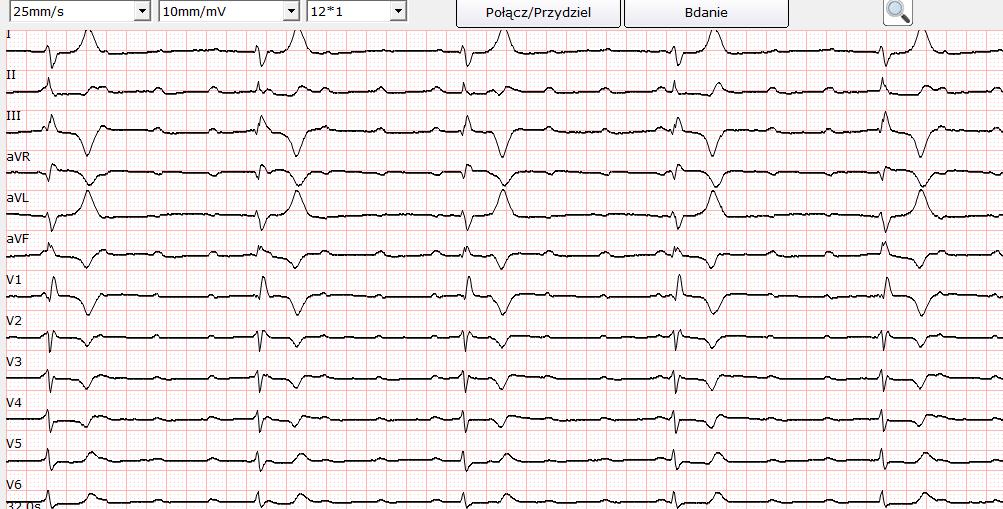Click the lead III label
The height and width of the screenshot is (509, 1003).
coord(13,116)
